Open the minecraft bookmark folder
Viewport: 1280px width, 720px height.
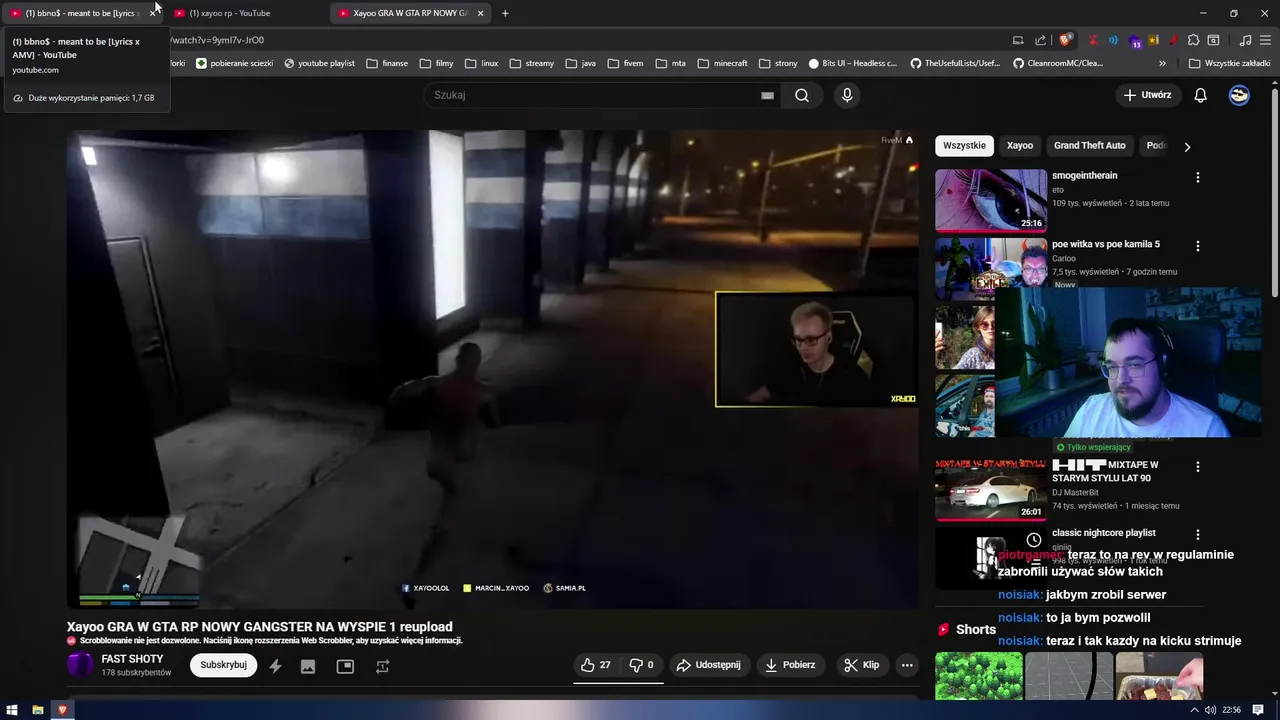click(x=722, y=63)
